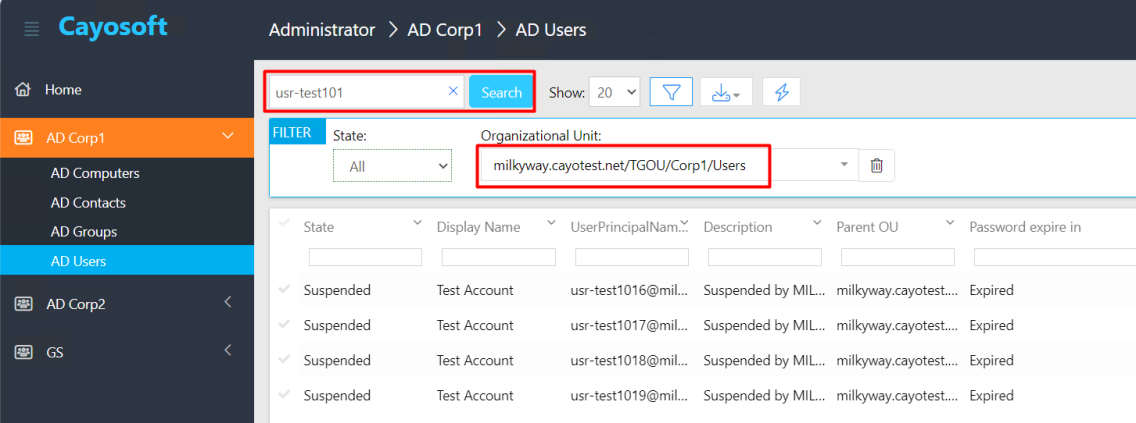This screenshot has width=1136, height=423.
Task: Click Suspended state in the usr-test1017 row
Action: [x=337, y=325]
